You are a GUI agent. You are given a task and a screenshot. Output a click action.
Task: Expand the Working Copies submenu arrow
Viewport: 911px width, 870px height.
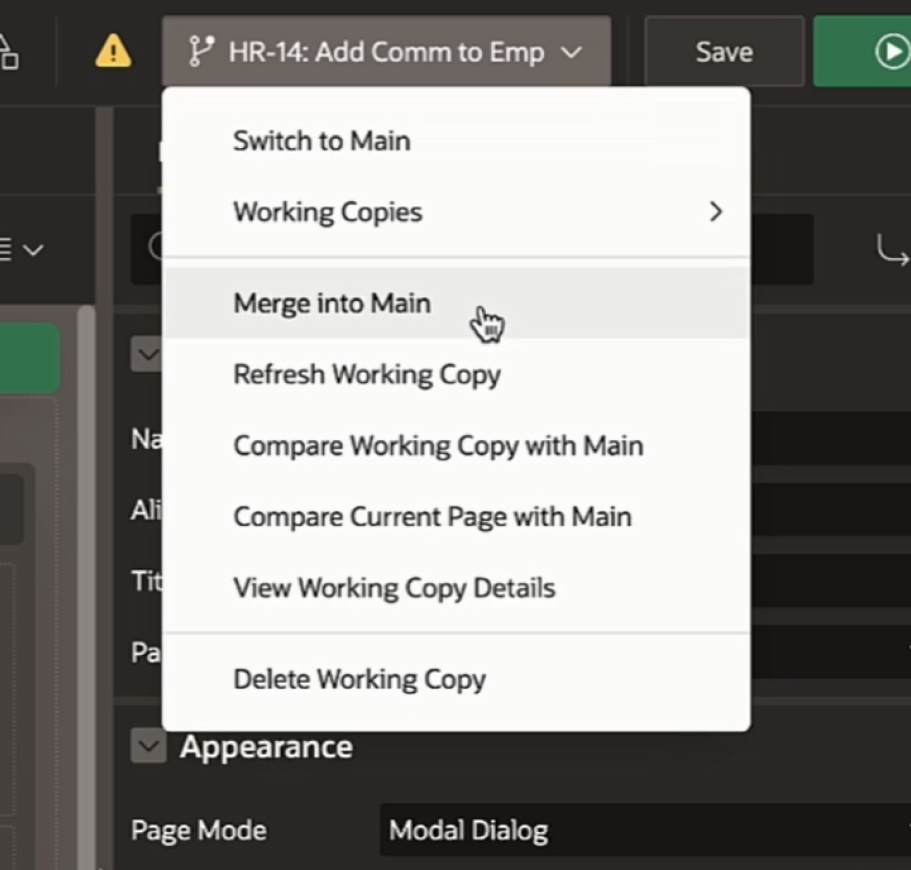click(x=715, y=212)
